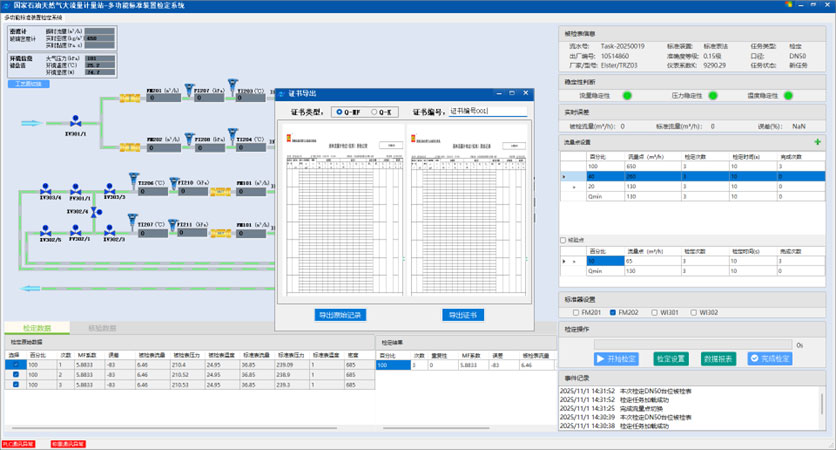This screenshot has width=836, height=450.
Task: Expand the 65 flow row in verification list
Action: pyautogui.click(x=574, y=260)
